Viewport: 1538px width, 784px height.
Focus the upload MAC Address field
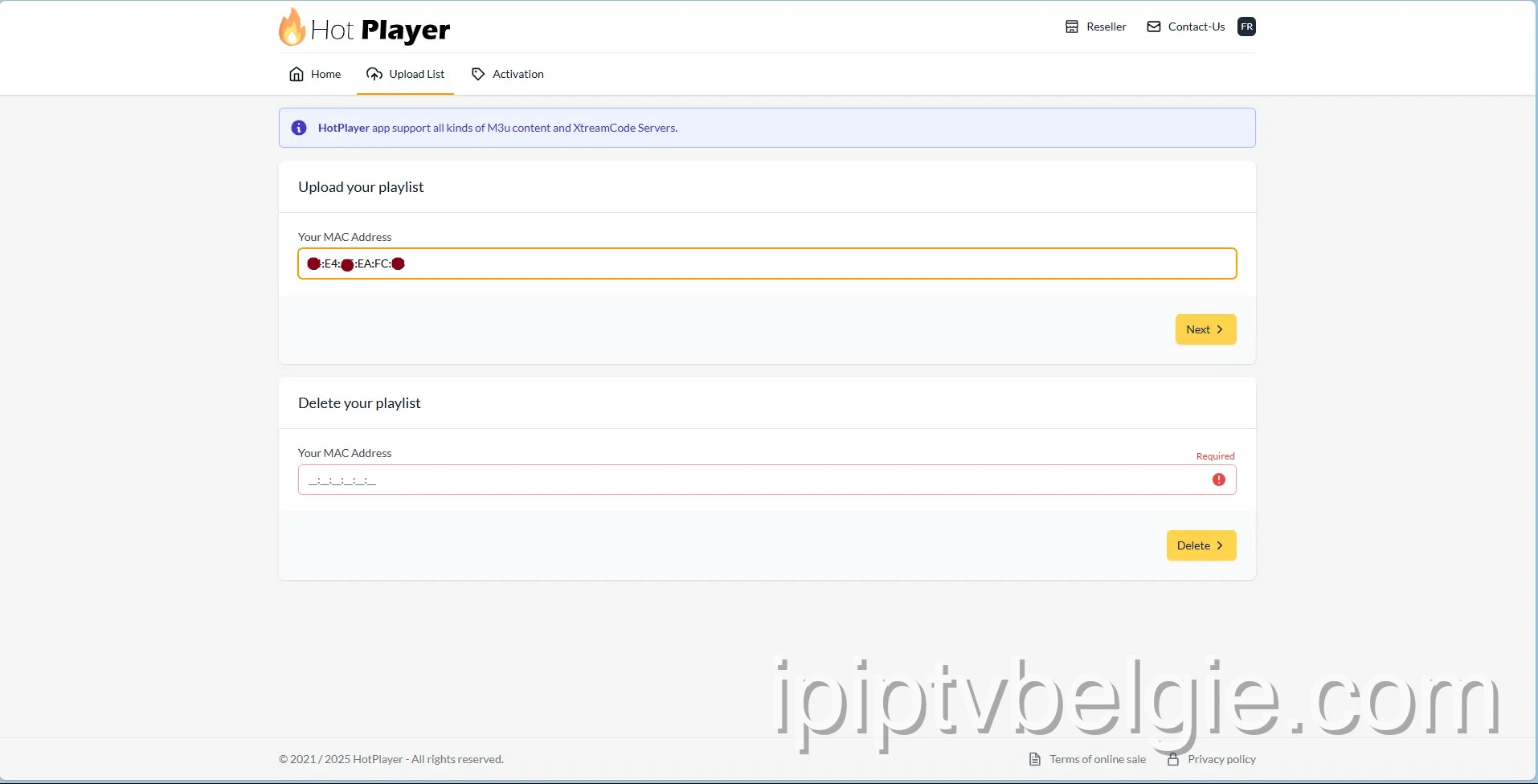(x=767, y=263)
